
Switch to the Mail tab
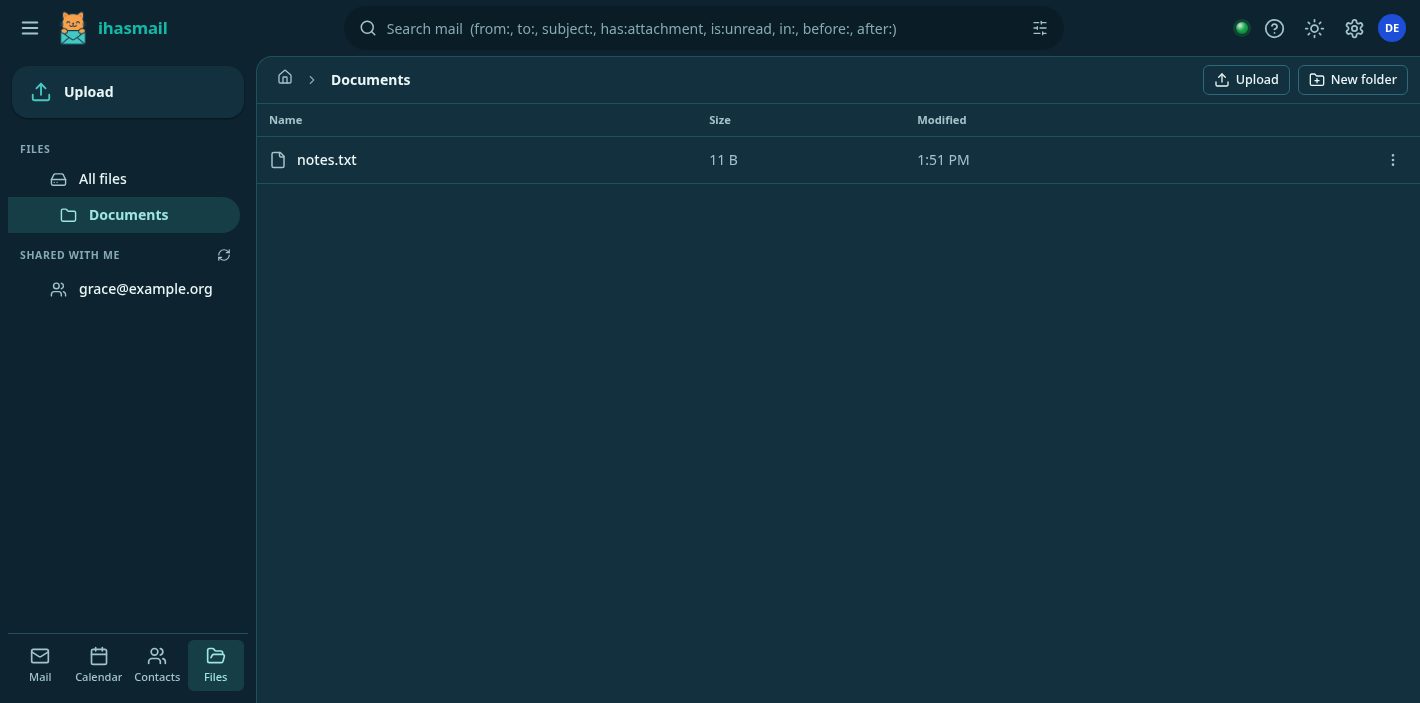(40, 665)
